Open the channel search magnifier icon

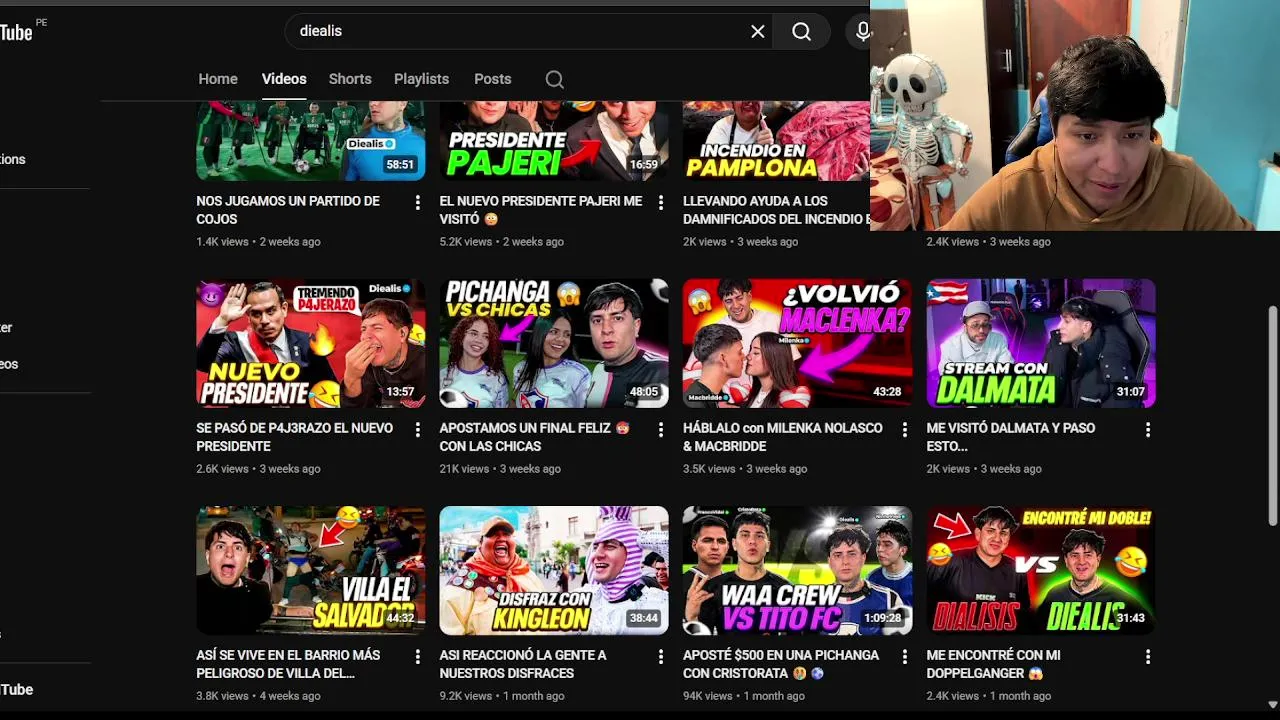pos(555,79)
